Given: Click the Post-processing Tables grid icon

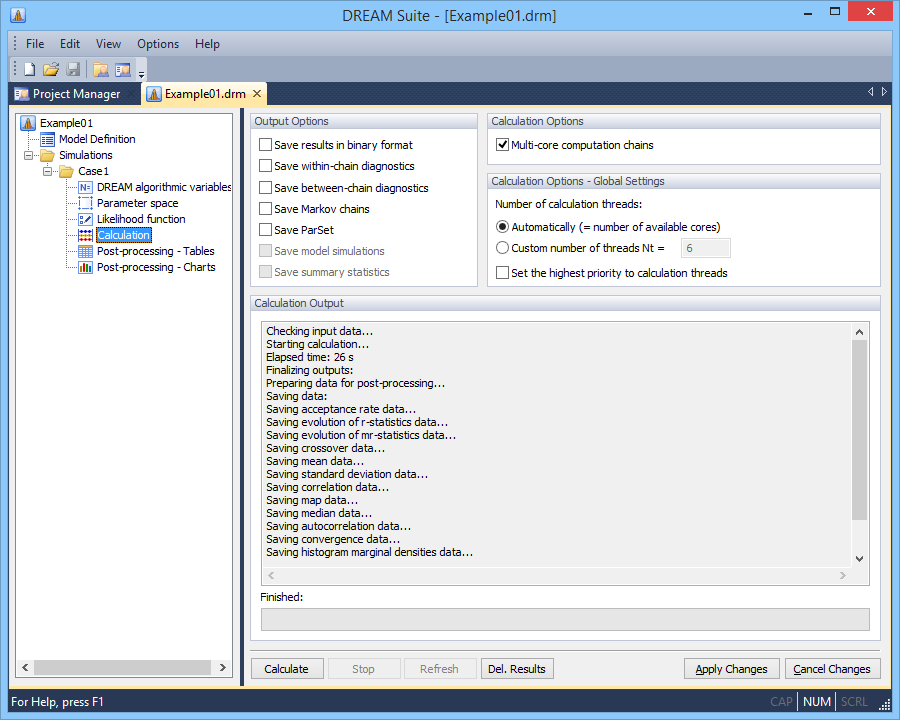Looking at the screenshot, I should click(x=86, y=251).
